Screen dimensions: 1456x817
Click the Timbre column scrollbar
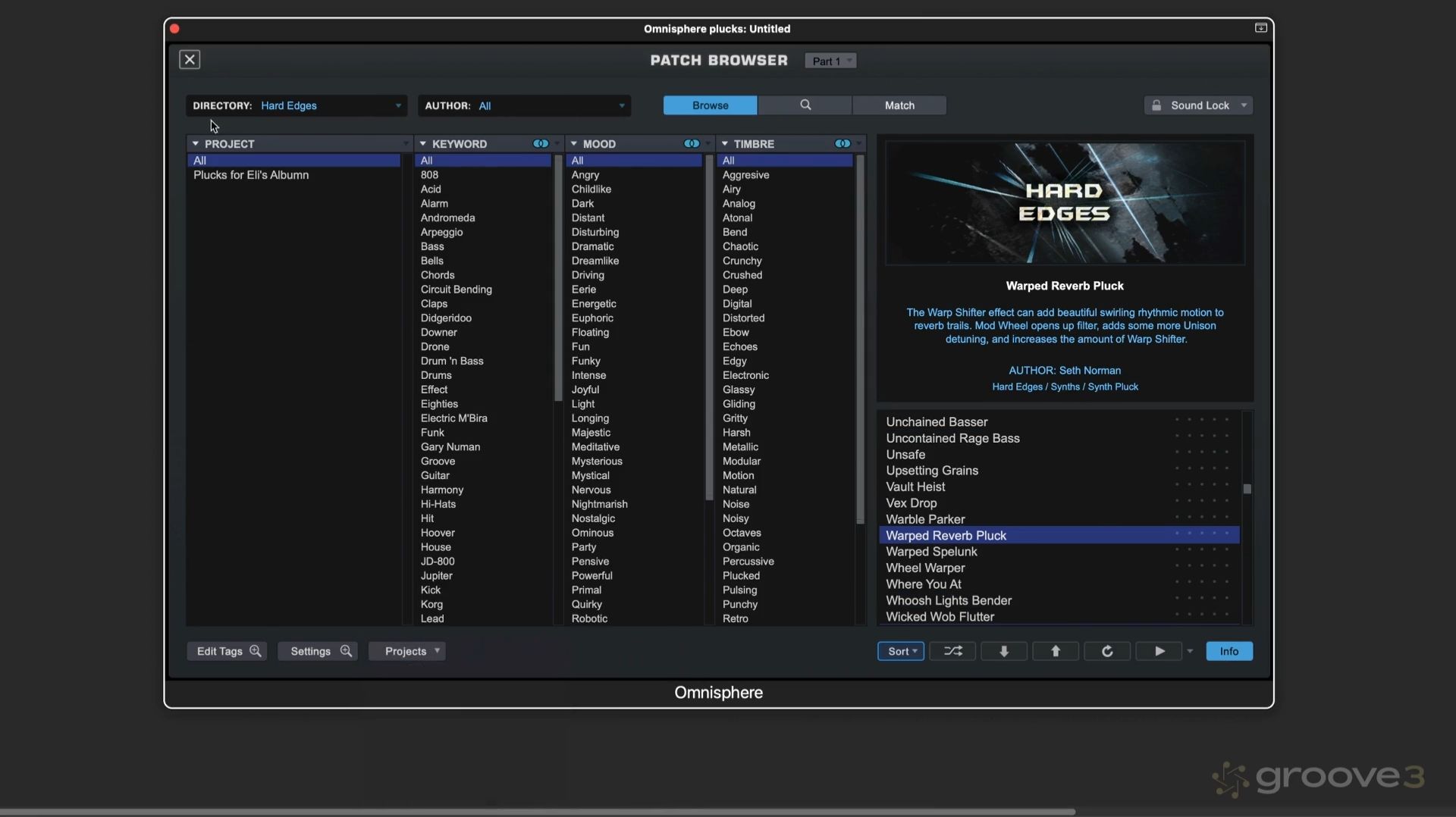pos(860,339)
